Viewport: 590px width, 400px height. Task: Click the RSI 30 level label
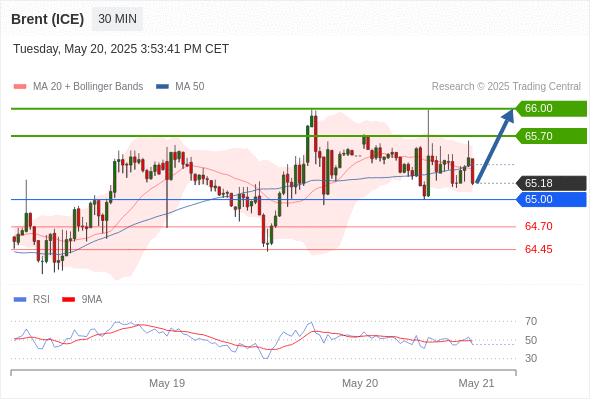[531, 358]
